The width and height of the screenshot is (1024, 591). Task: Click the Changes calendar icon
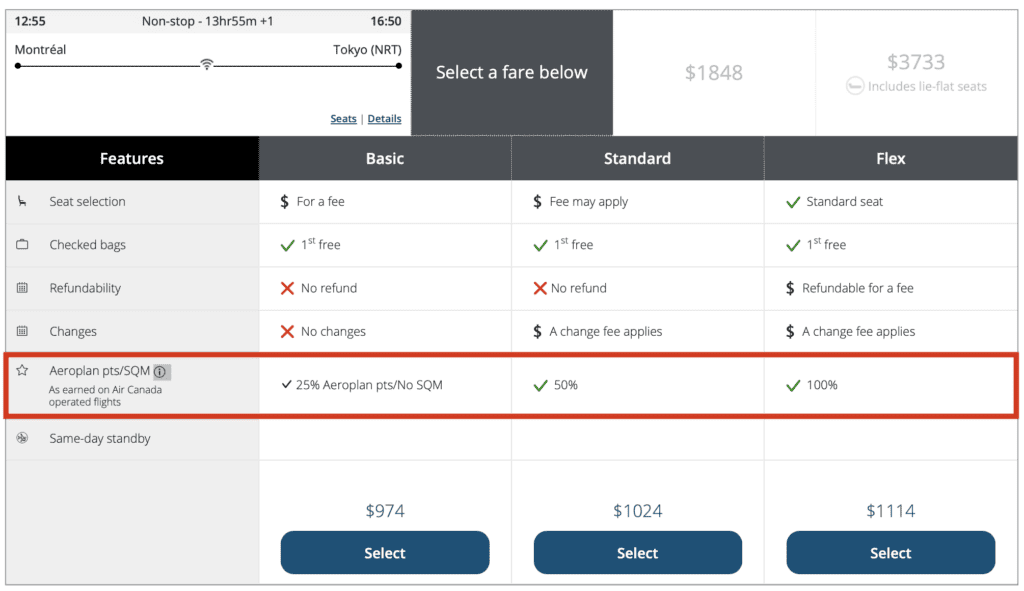[22, 331]
